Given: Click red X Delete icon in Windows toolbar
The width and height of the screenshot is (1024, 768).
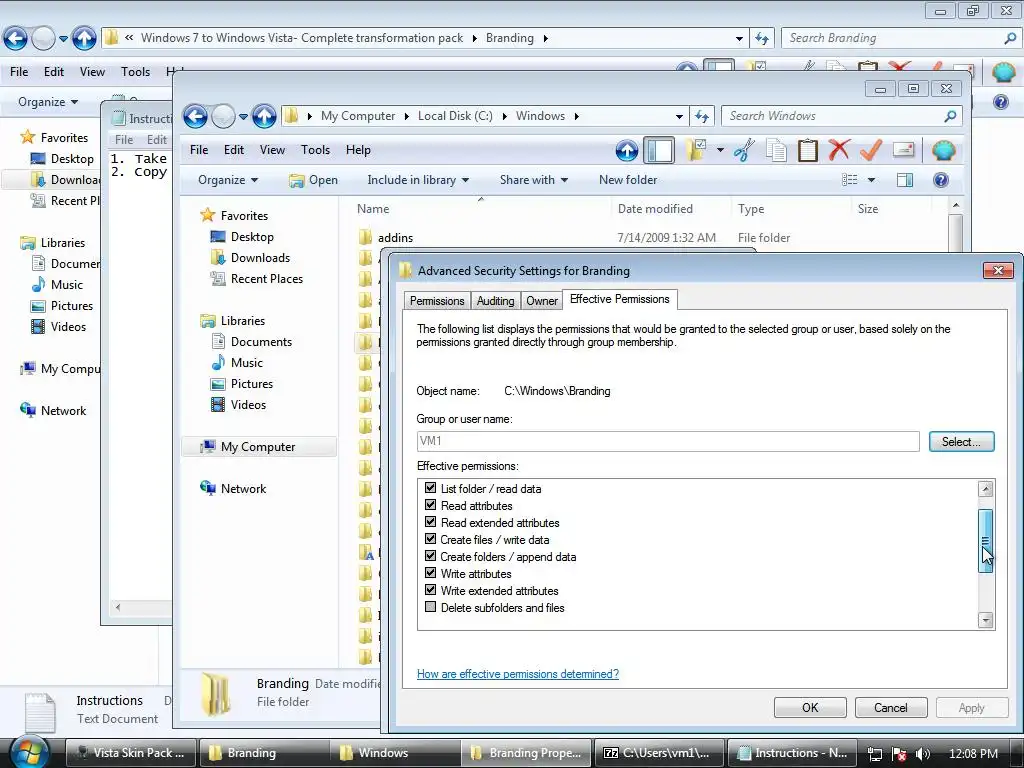Looking at the screenshot, I should (839, 150).
